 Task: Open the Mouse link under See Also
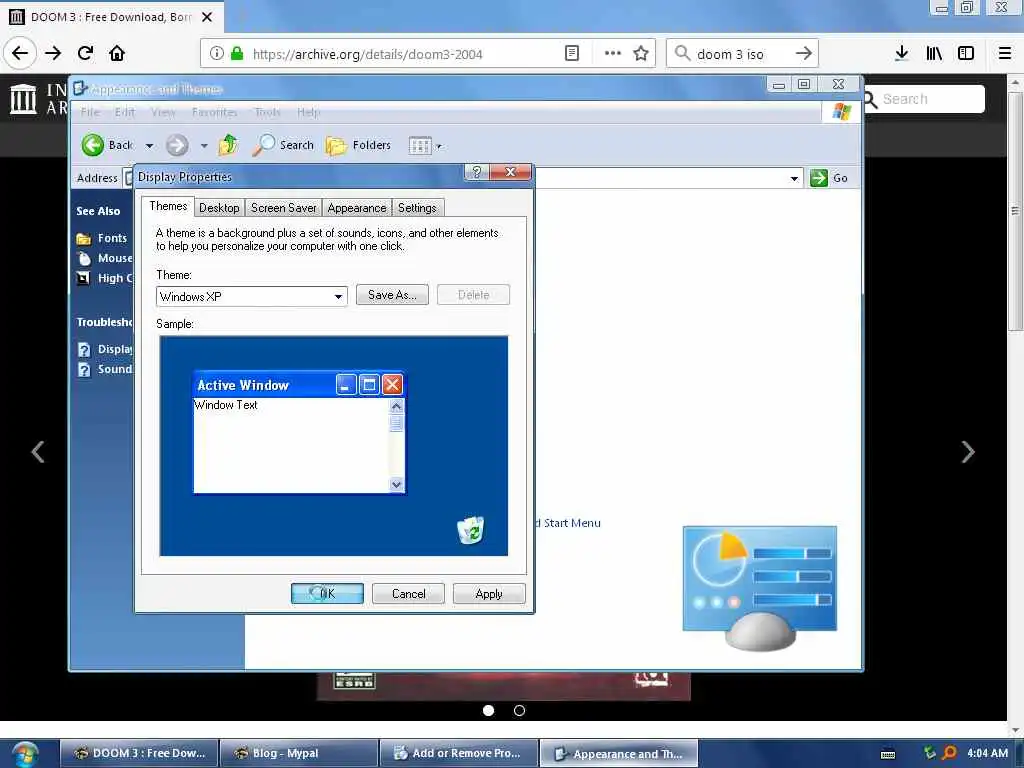point(104,258)
